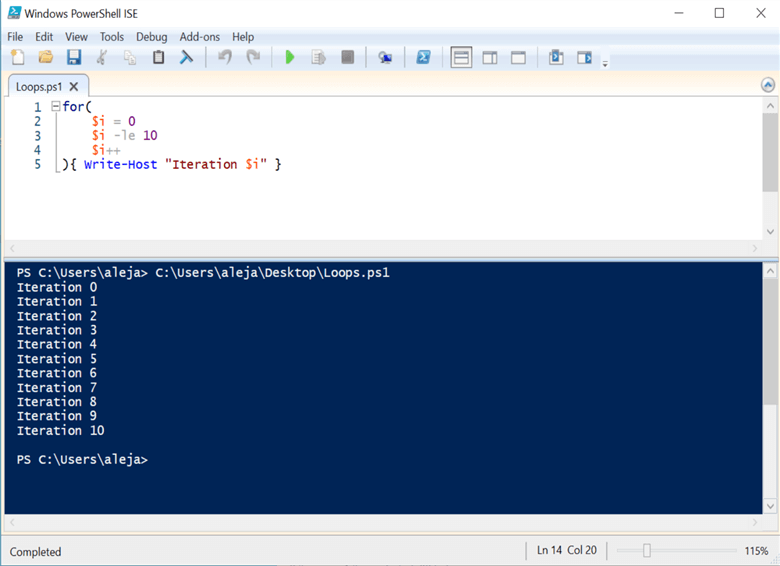The width and height of the screenshot is (780, 566).
Task: Show script pane on top layout icon
Action: point(461,57)
